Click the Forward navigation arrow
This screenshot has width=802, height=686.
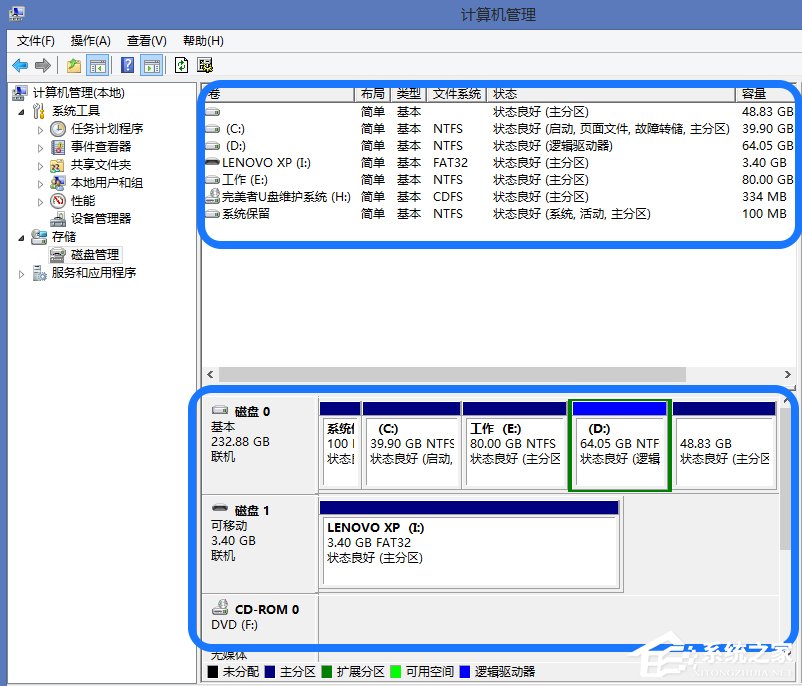(41, 65)
